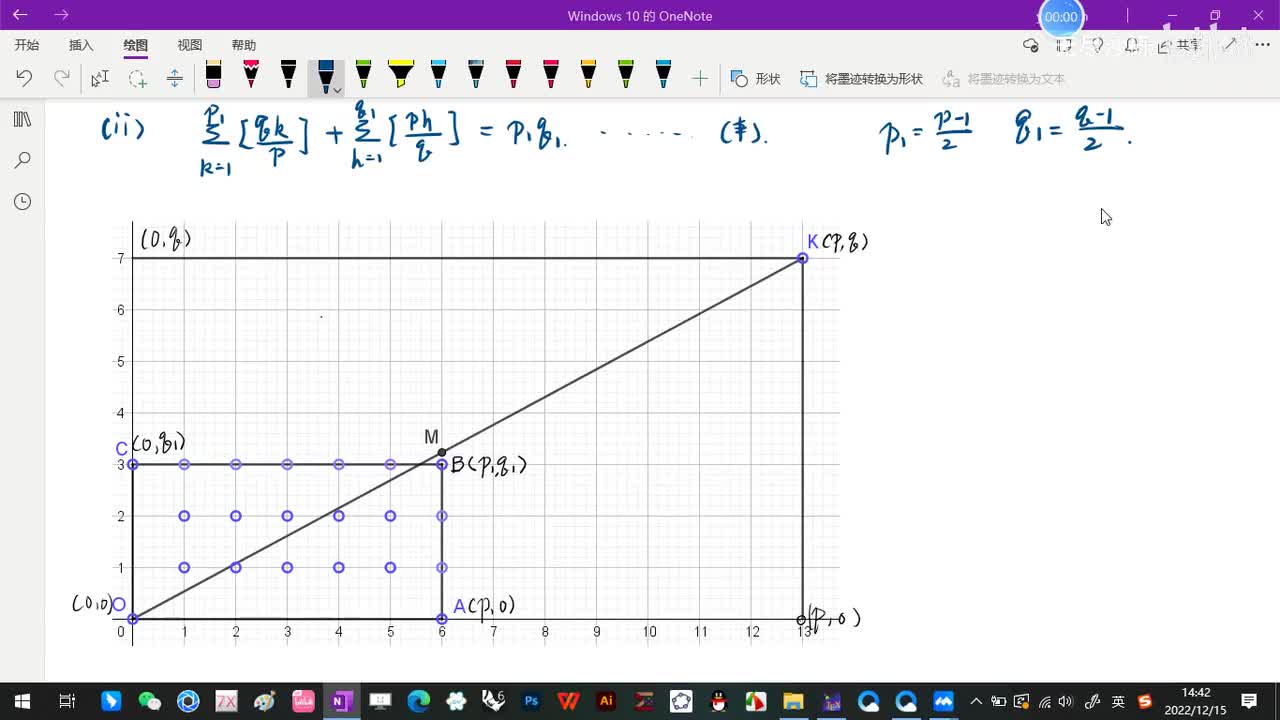The width and height of the screenshot is (1280, 720).
Task: Open the sidebar search
Action: pos(22,160)
